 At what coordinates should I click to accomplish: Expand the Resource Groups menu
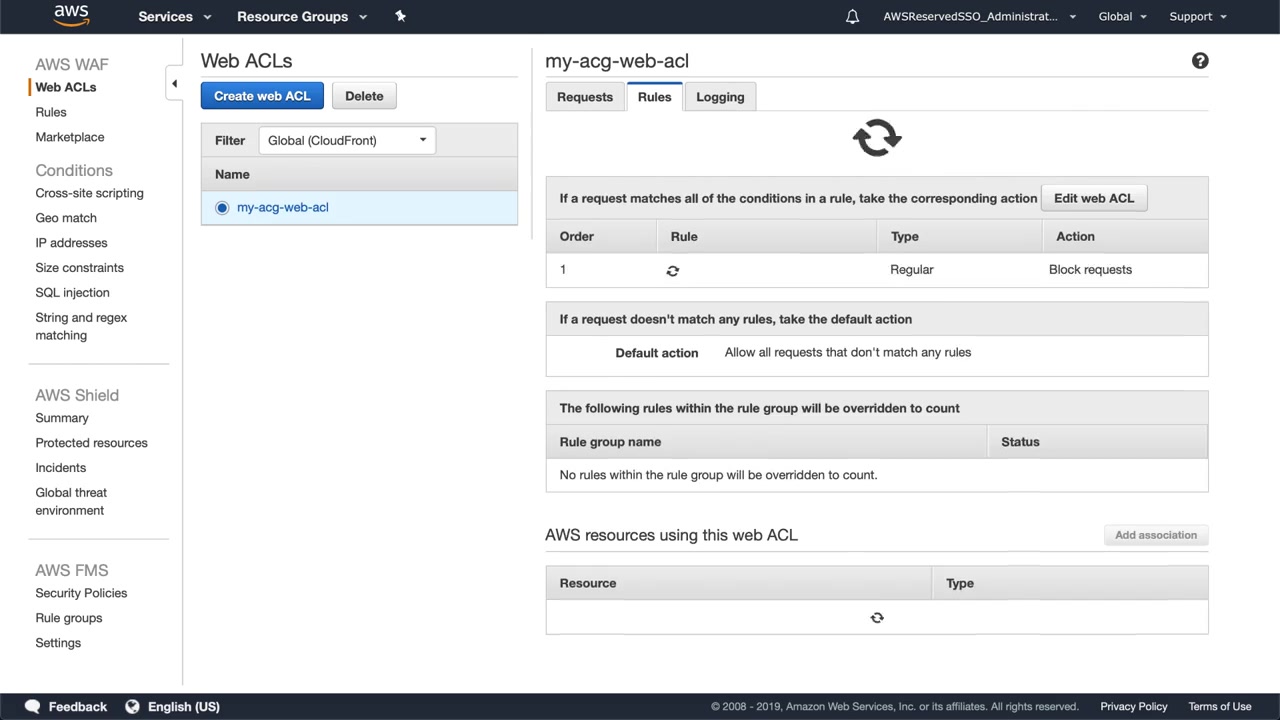[x=302, y=16]
